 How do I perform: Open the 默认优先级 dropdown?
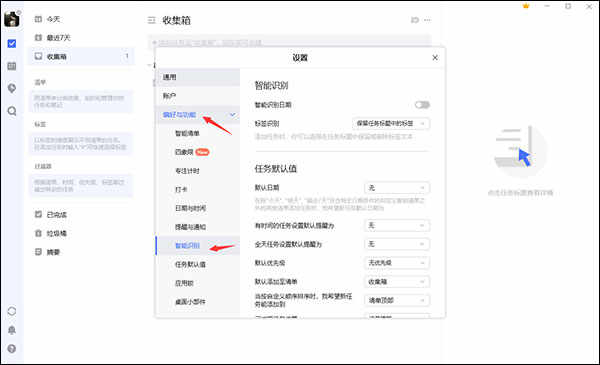(x=397, y=263)
